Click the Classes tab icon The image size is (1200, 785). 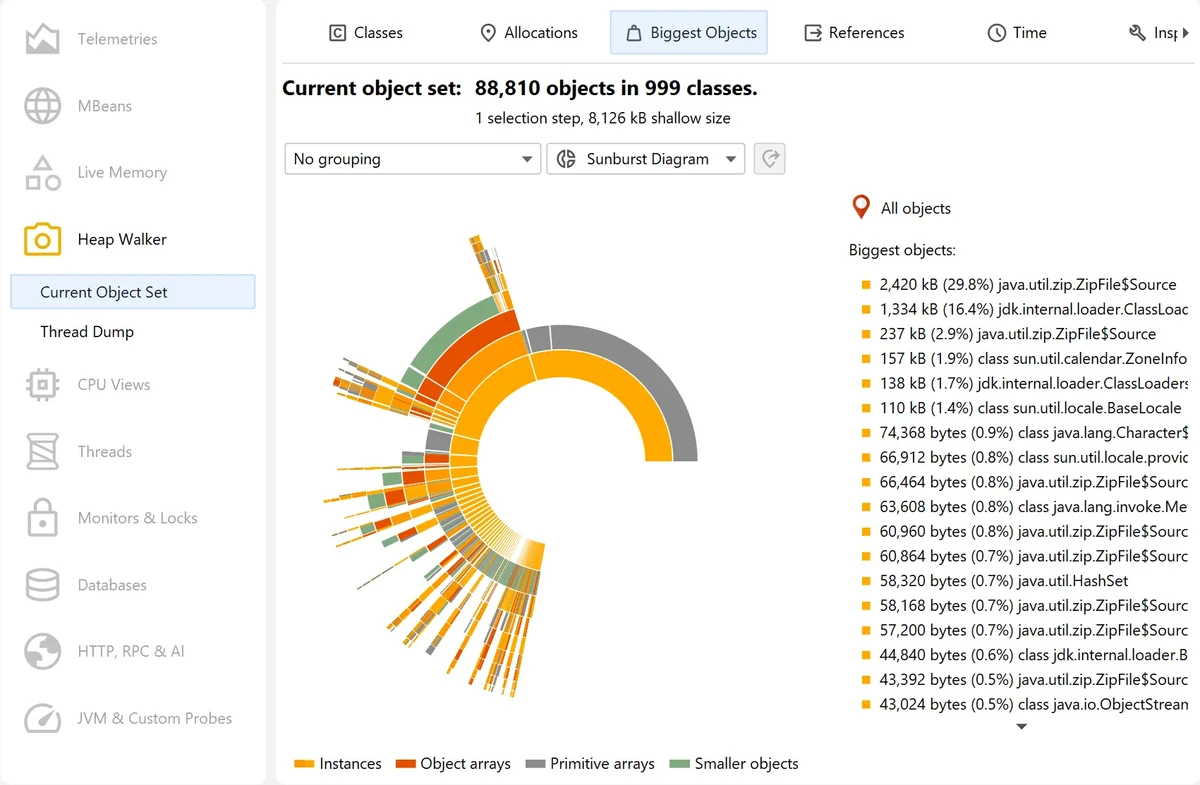(338, 33)
